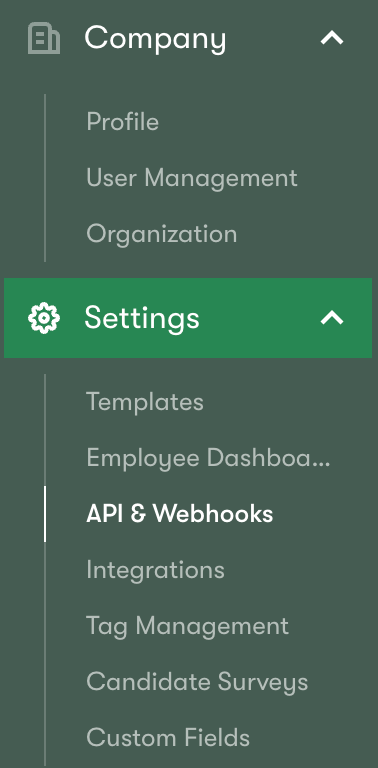Open Custom Fields settings
Viewport: 378px width, 768px height.
168,738
